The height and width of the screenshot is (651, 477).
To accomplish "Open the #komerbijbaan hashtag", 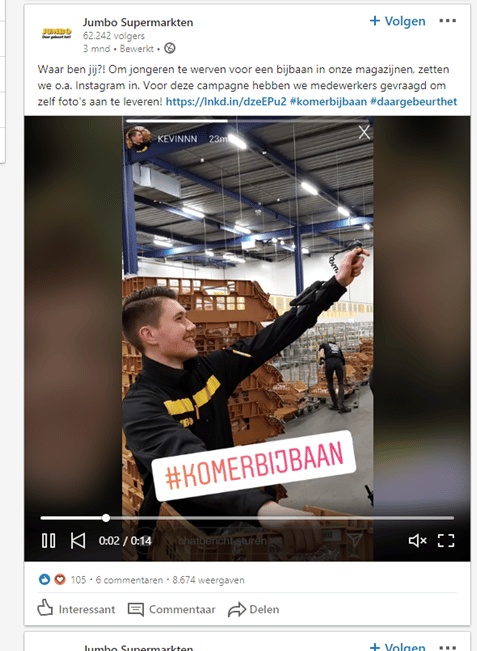I will [x=328, y=102].
